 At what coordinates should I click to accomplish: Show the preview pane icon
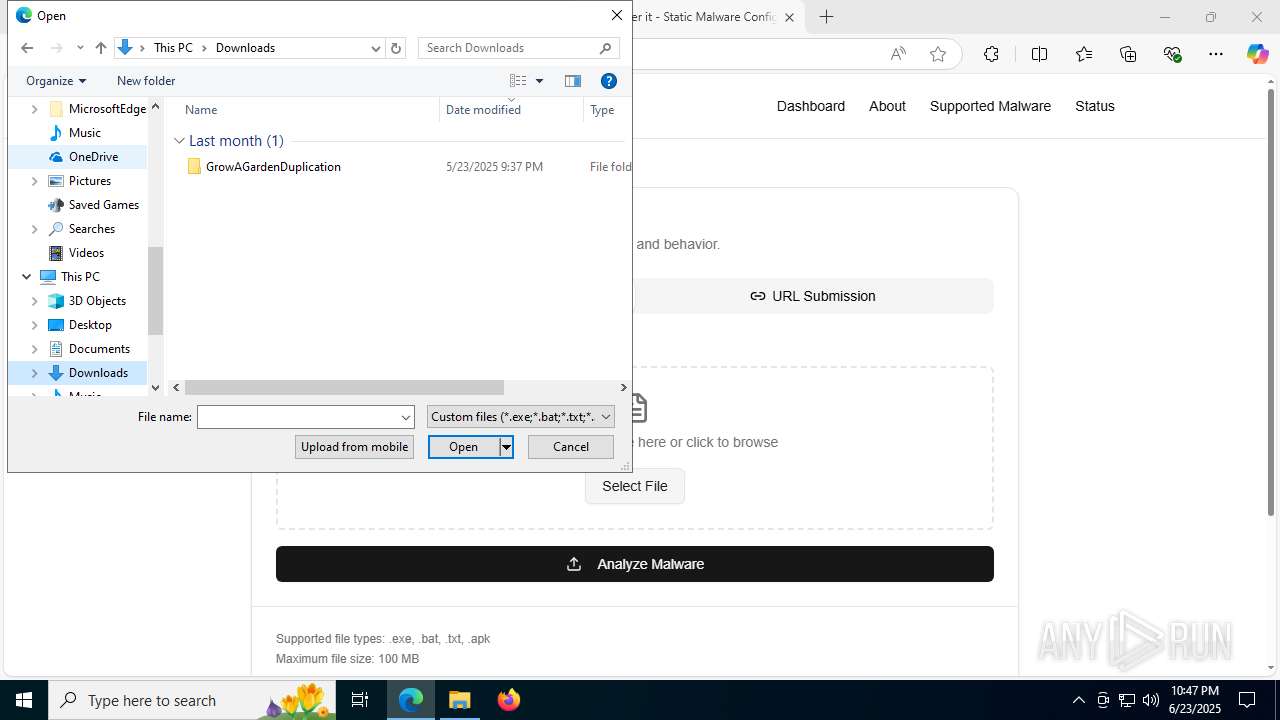573,81
